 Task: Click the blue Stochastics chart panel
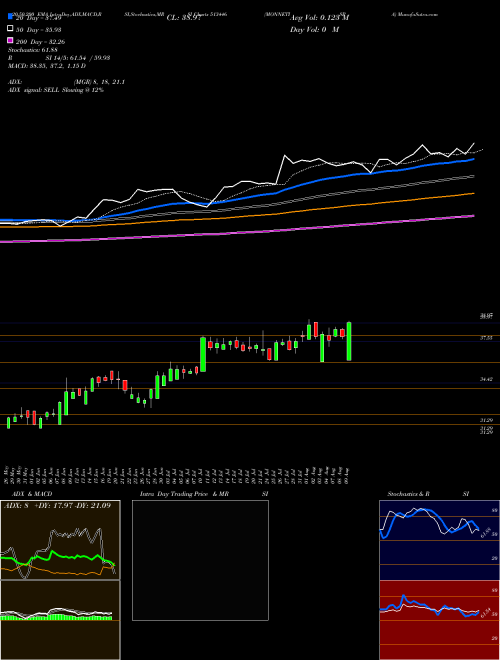[439, 540]
